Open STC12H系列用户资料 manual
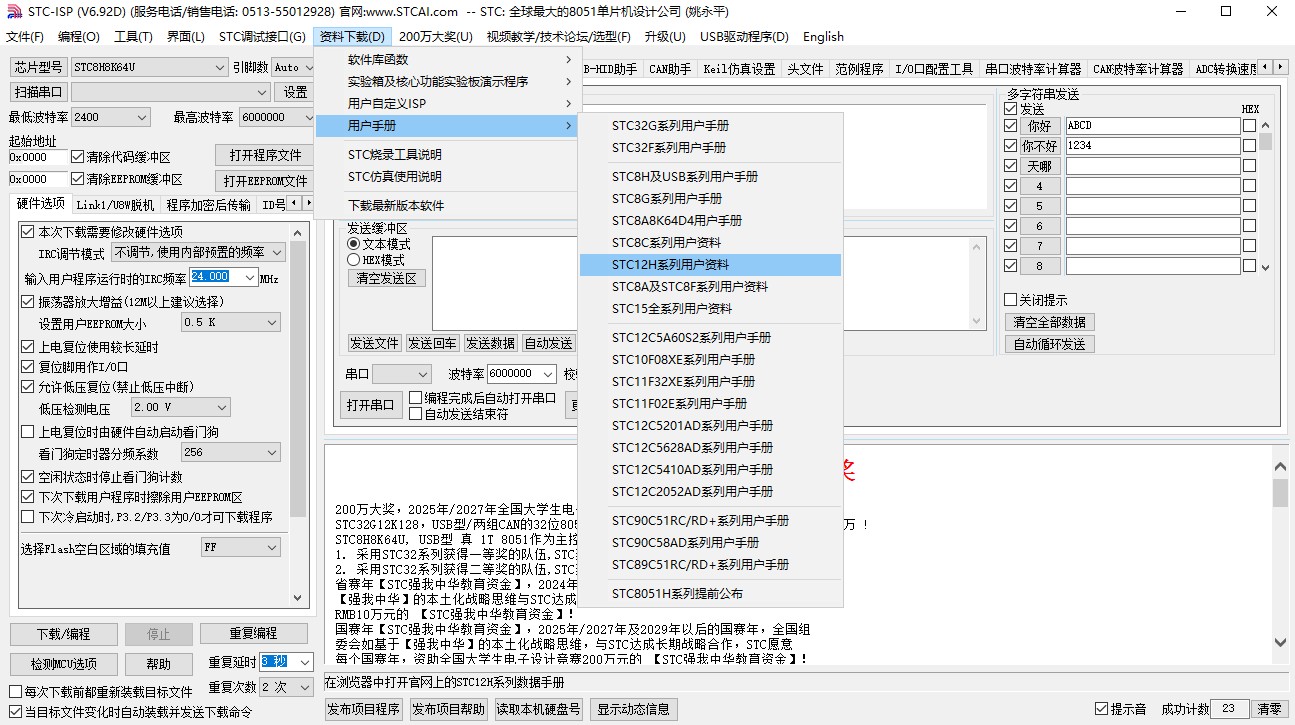 point(710,265)
